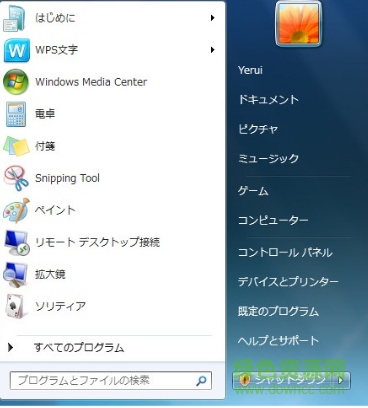Open the 拡大鏡 magnifier icon
Screen dimensions: 368x408
[x=15, y=275]
